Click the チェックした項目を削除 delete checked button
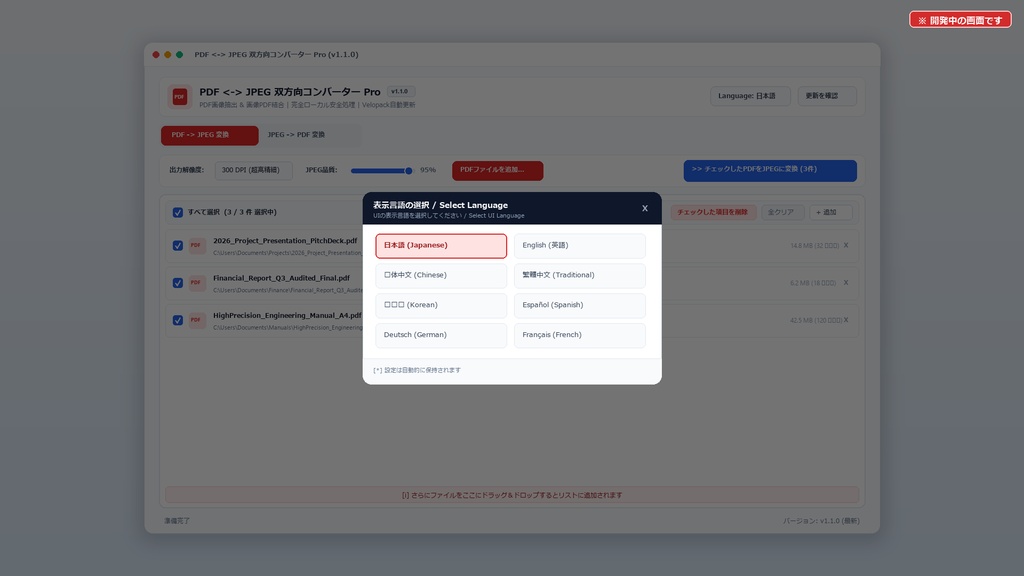Image resolution: width=1024 pixels, height=576 pixels. 712,212
